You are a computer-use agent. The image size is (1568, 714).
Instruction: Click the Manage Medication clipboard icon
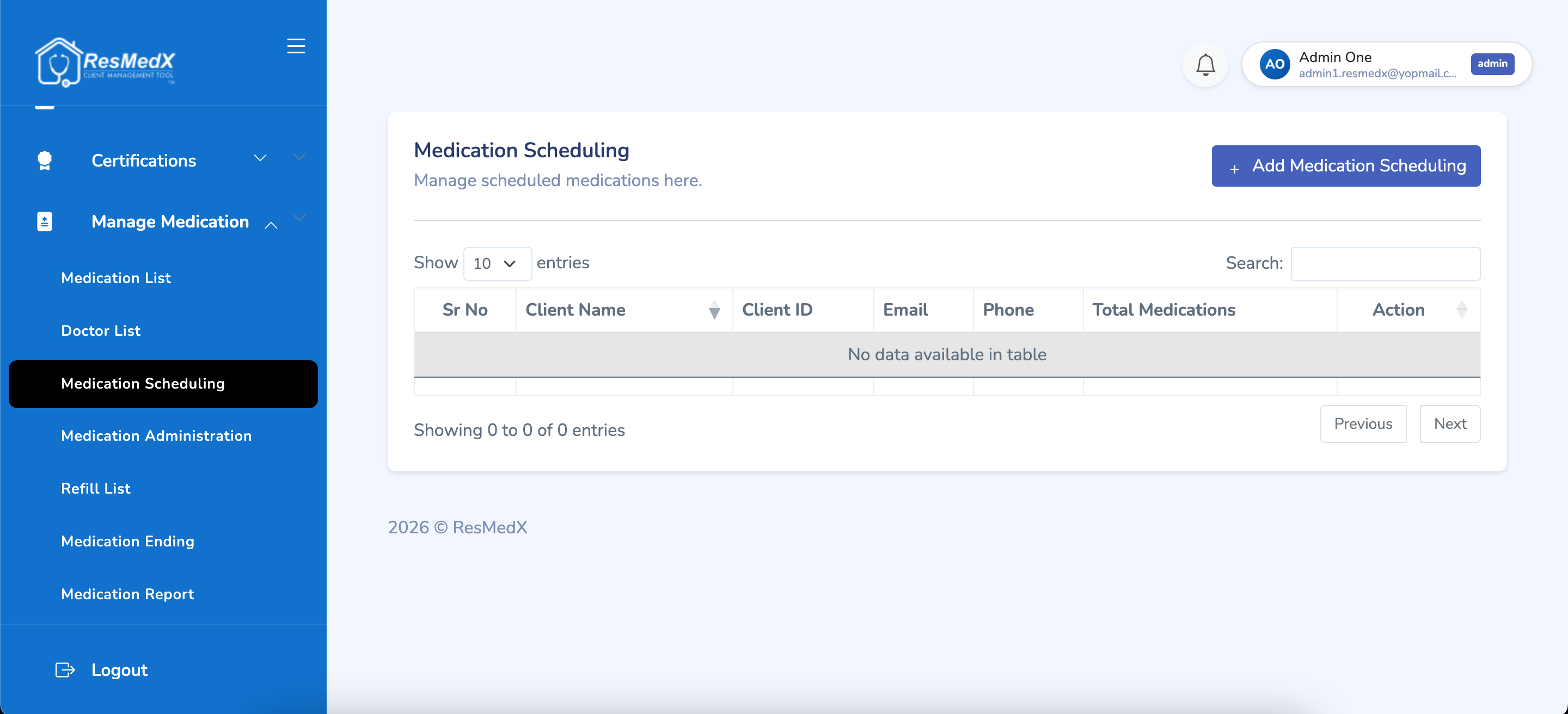click(45, 221)
